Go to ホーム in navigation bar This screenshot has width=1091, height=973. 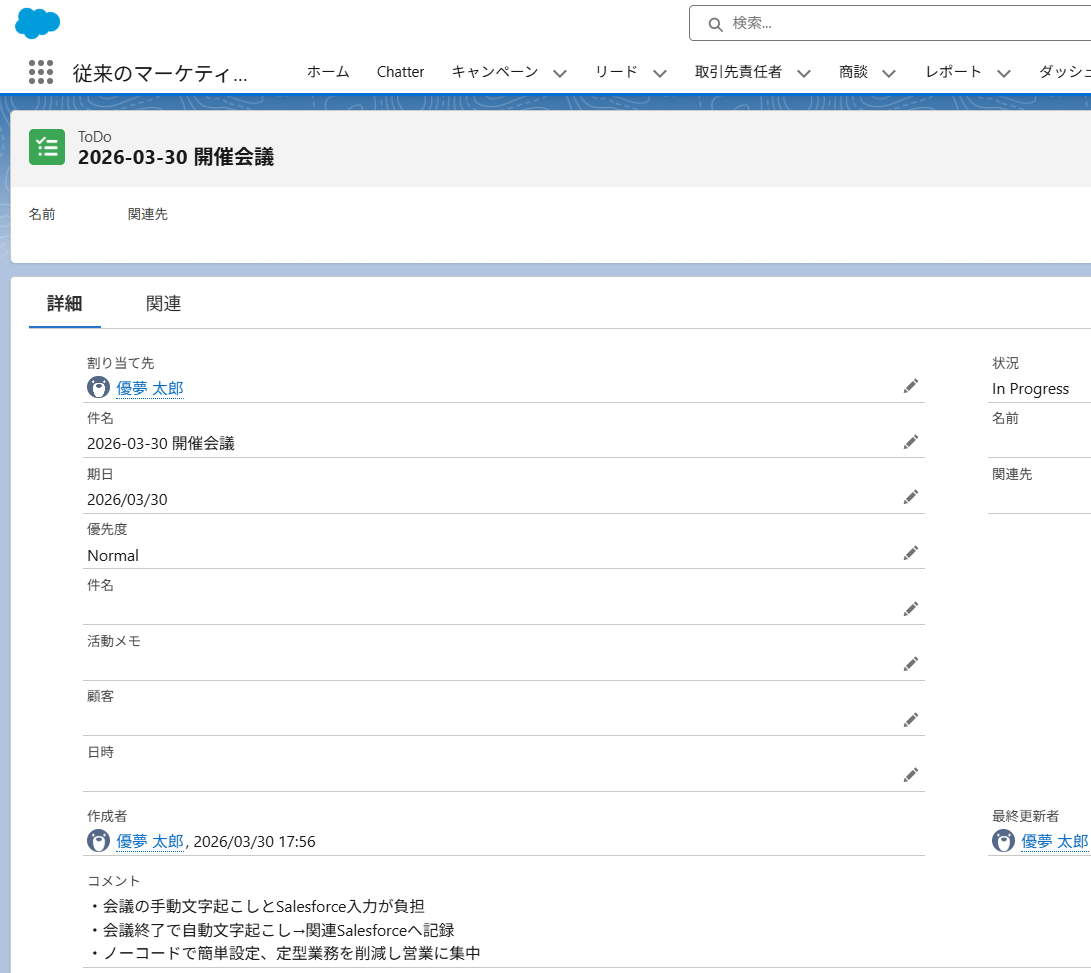(x=328, y=72)
